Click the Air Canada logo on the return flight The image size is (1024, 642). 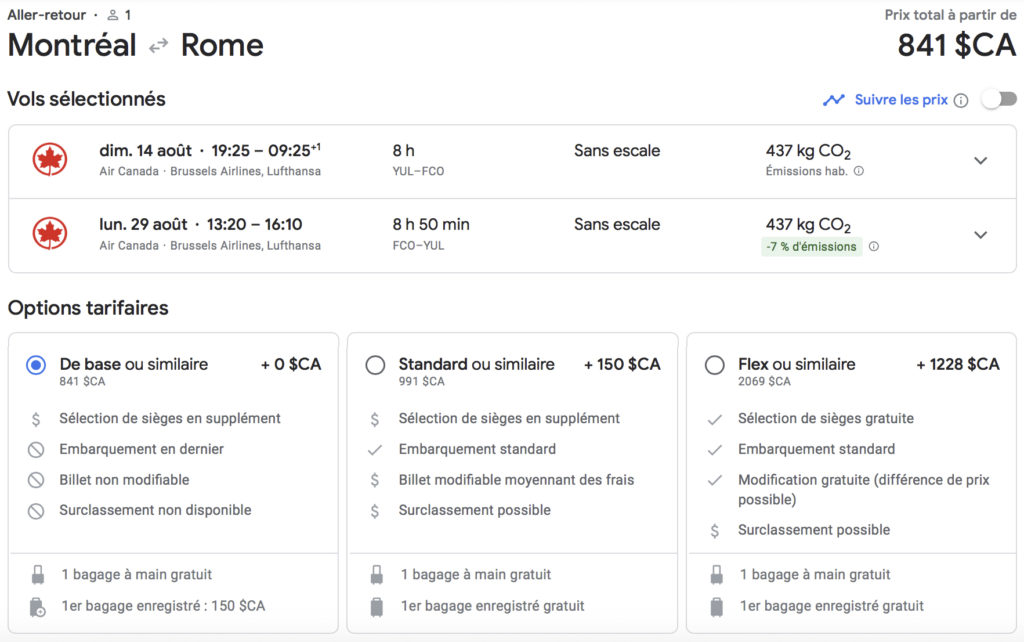click(x=49, y=234)
